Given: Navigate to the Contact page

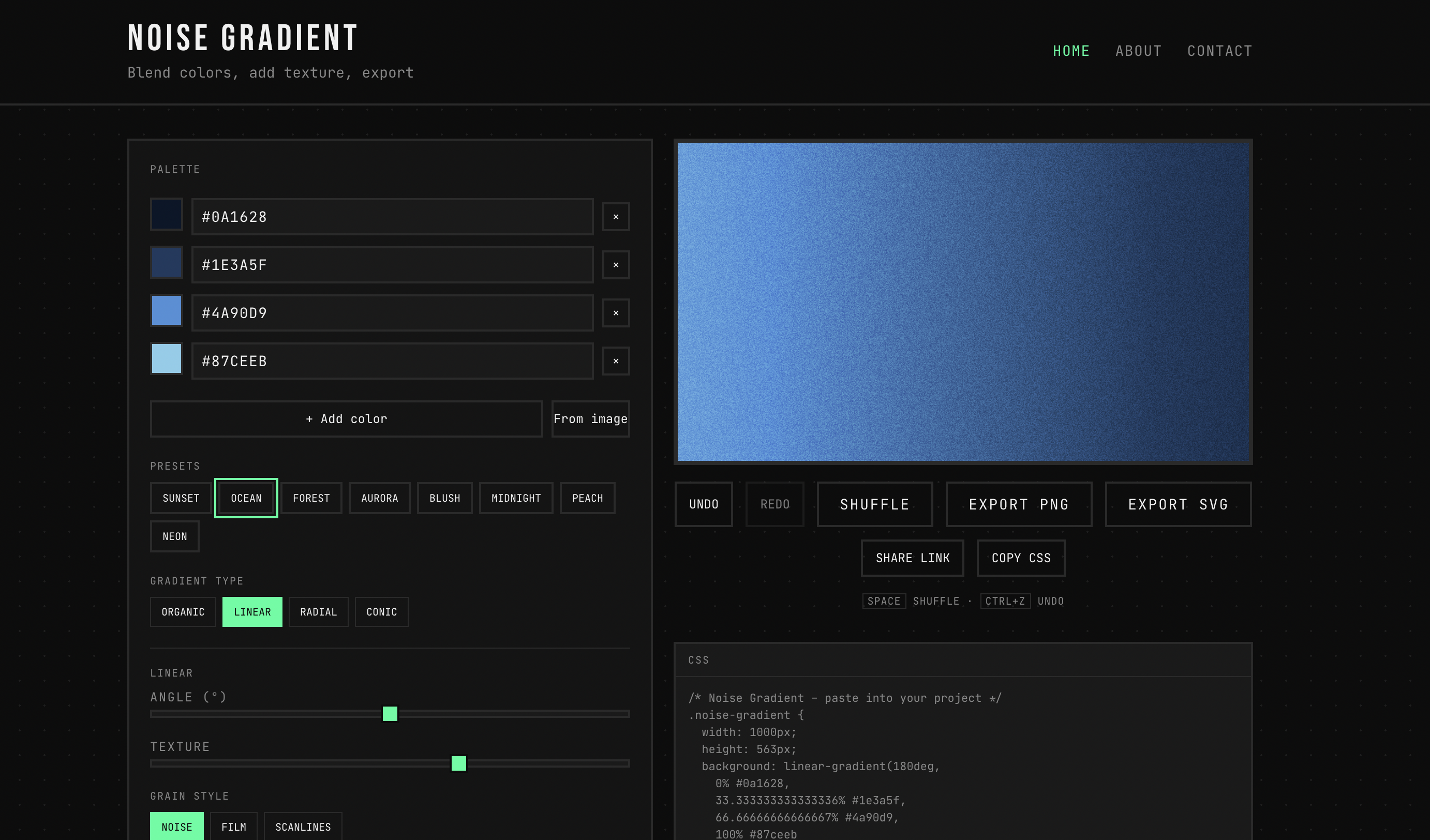Looking at the screenshot, I should coord(1219,50).
